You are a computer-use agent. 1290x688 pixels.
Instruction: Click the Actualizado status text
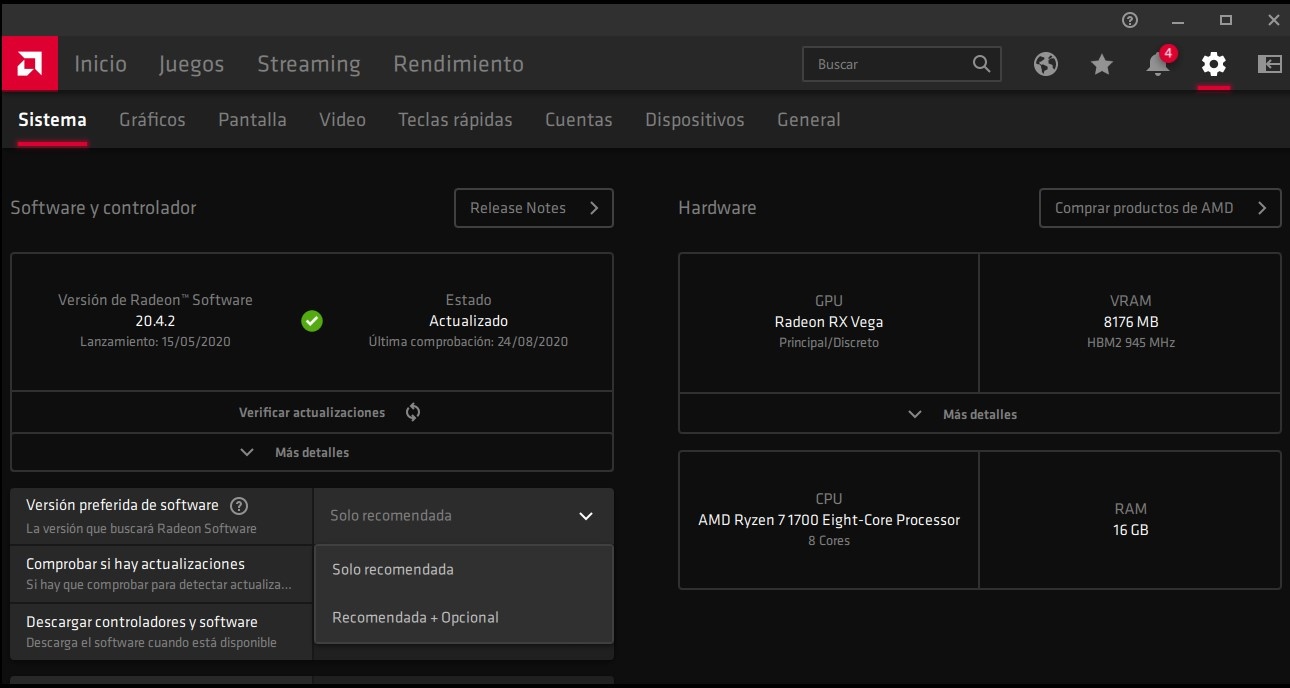pyautogui.click(x=468, y=321)
